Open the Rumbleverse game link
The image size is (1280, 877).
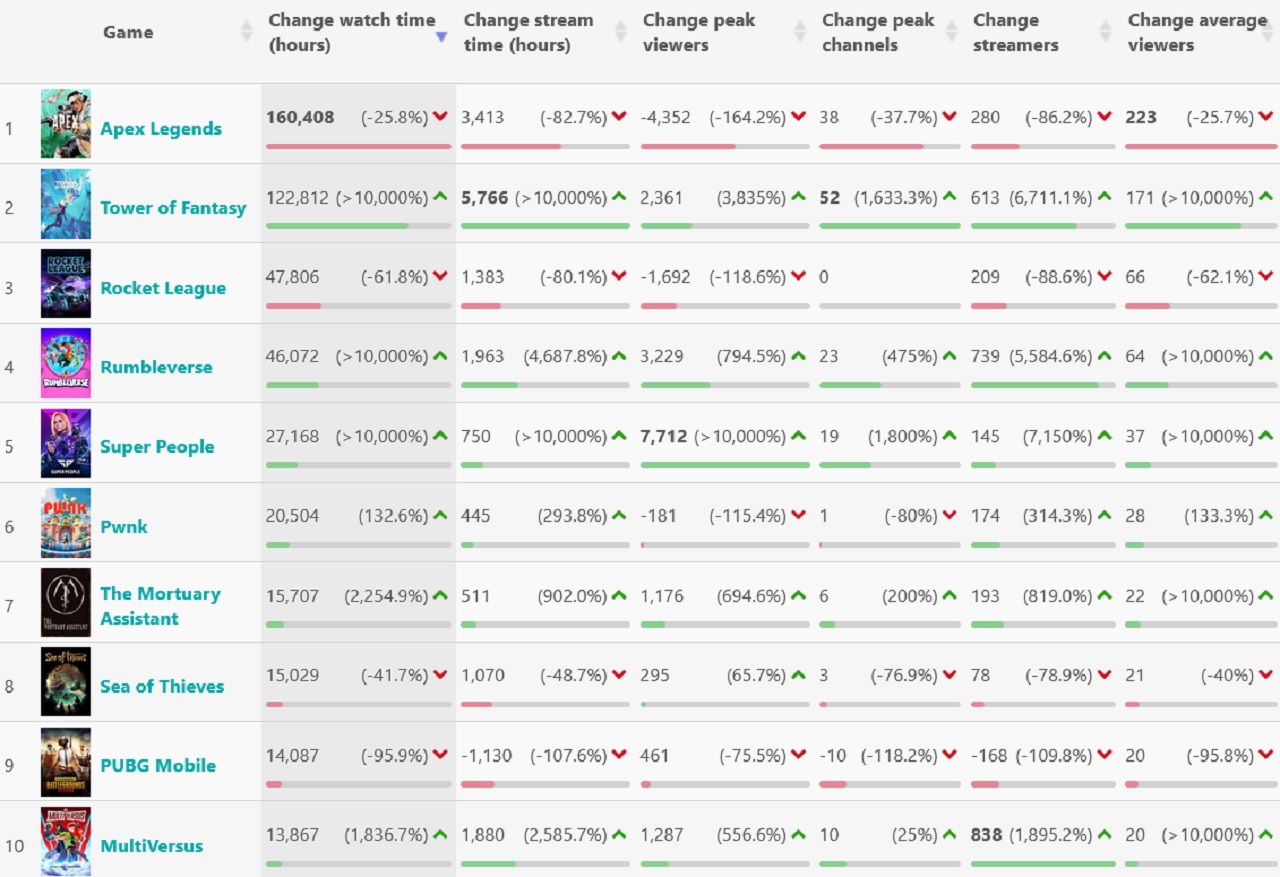[156, 367]
